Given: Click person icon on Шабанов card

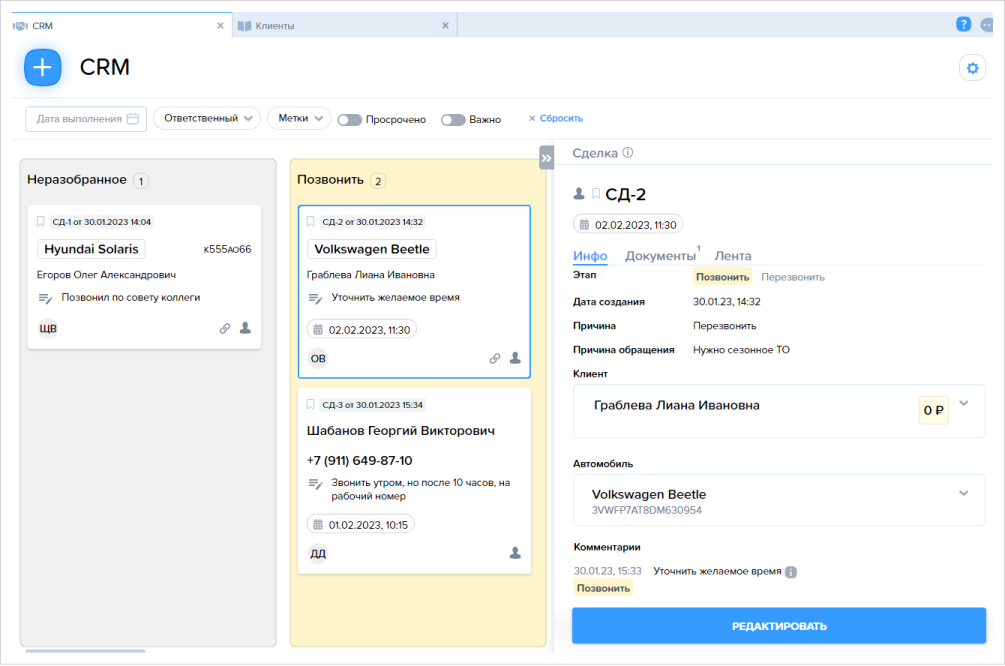Looking at the screenshot, I should point(515,553).
